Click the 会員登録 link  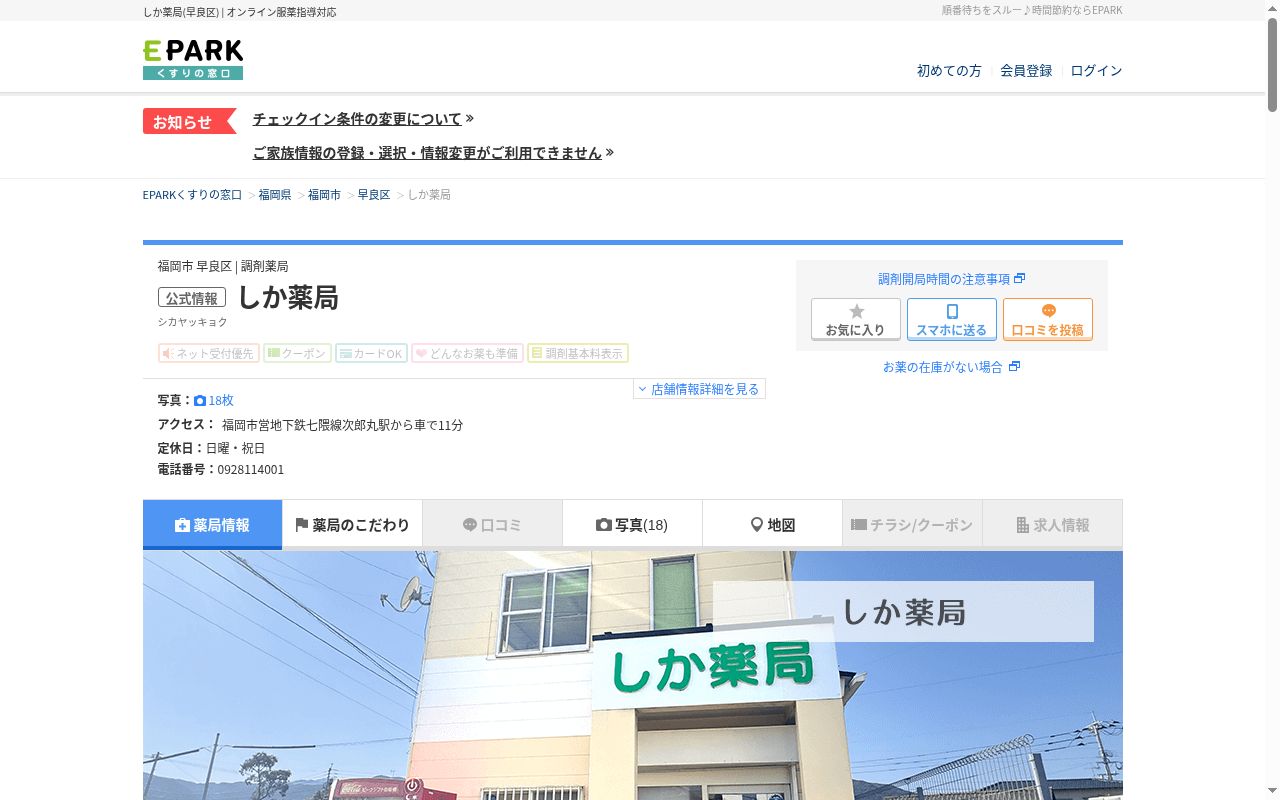1026,71
